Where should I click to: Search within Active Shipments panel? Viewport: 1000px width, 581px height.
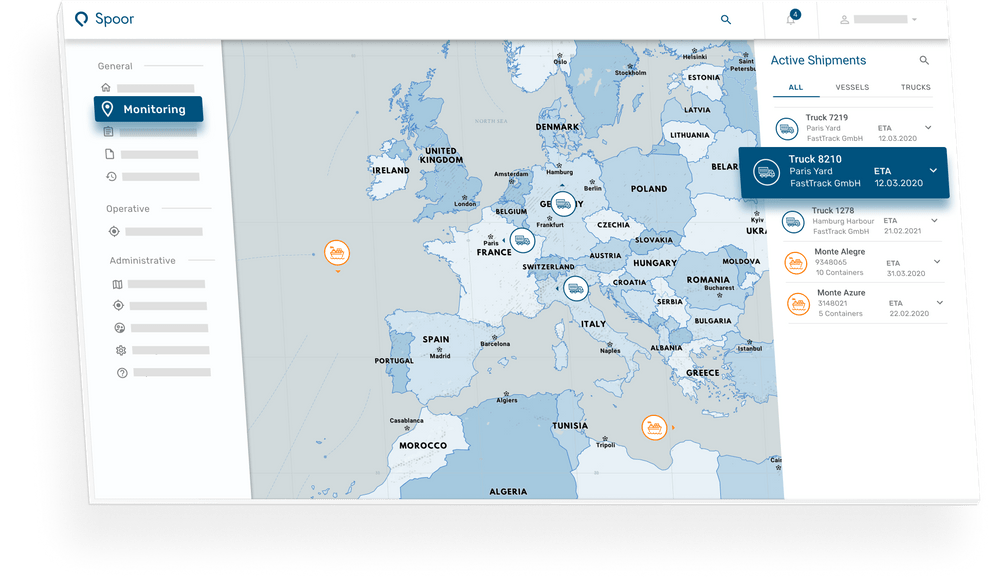[x=924, y=61]
